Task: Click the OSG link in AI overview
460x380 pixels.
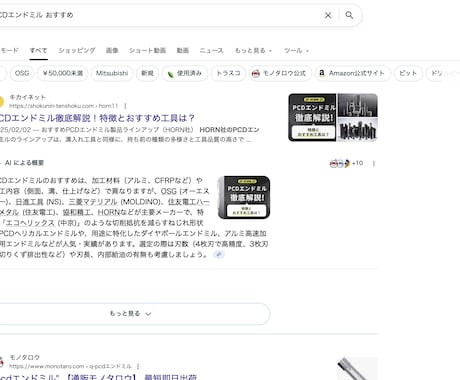Action: click(168, 191)
